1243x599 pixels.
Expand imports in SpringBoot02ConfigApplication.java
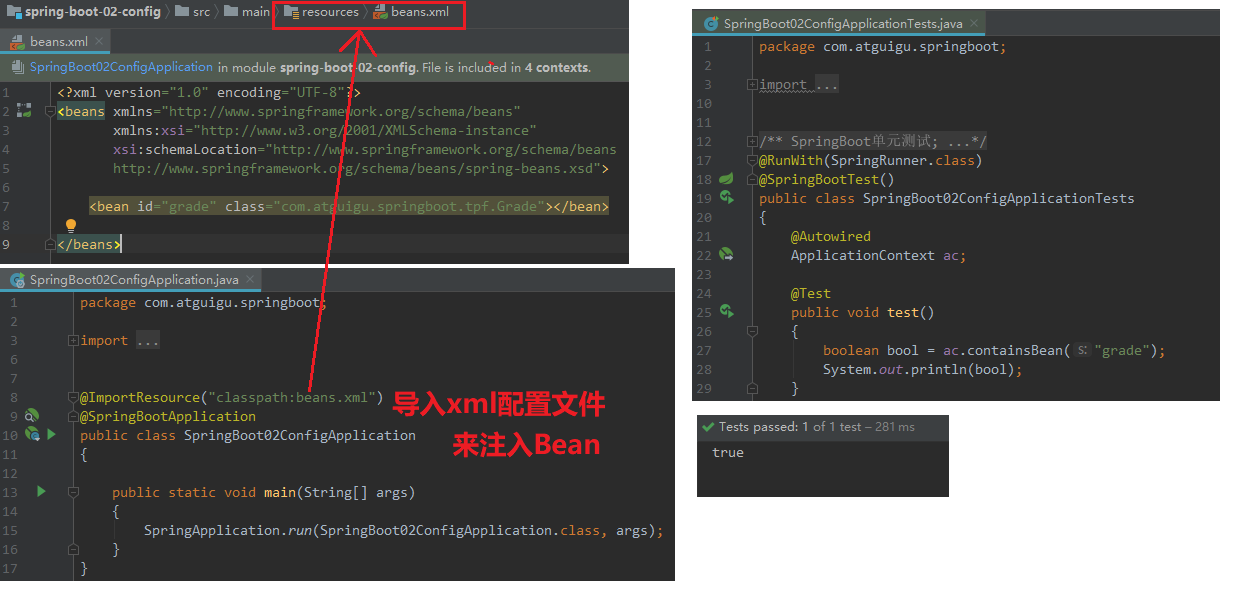pyautogui.click(x=73, y=341)
